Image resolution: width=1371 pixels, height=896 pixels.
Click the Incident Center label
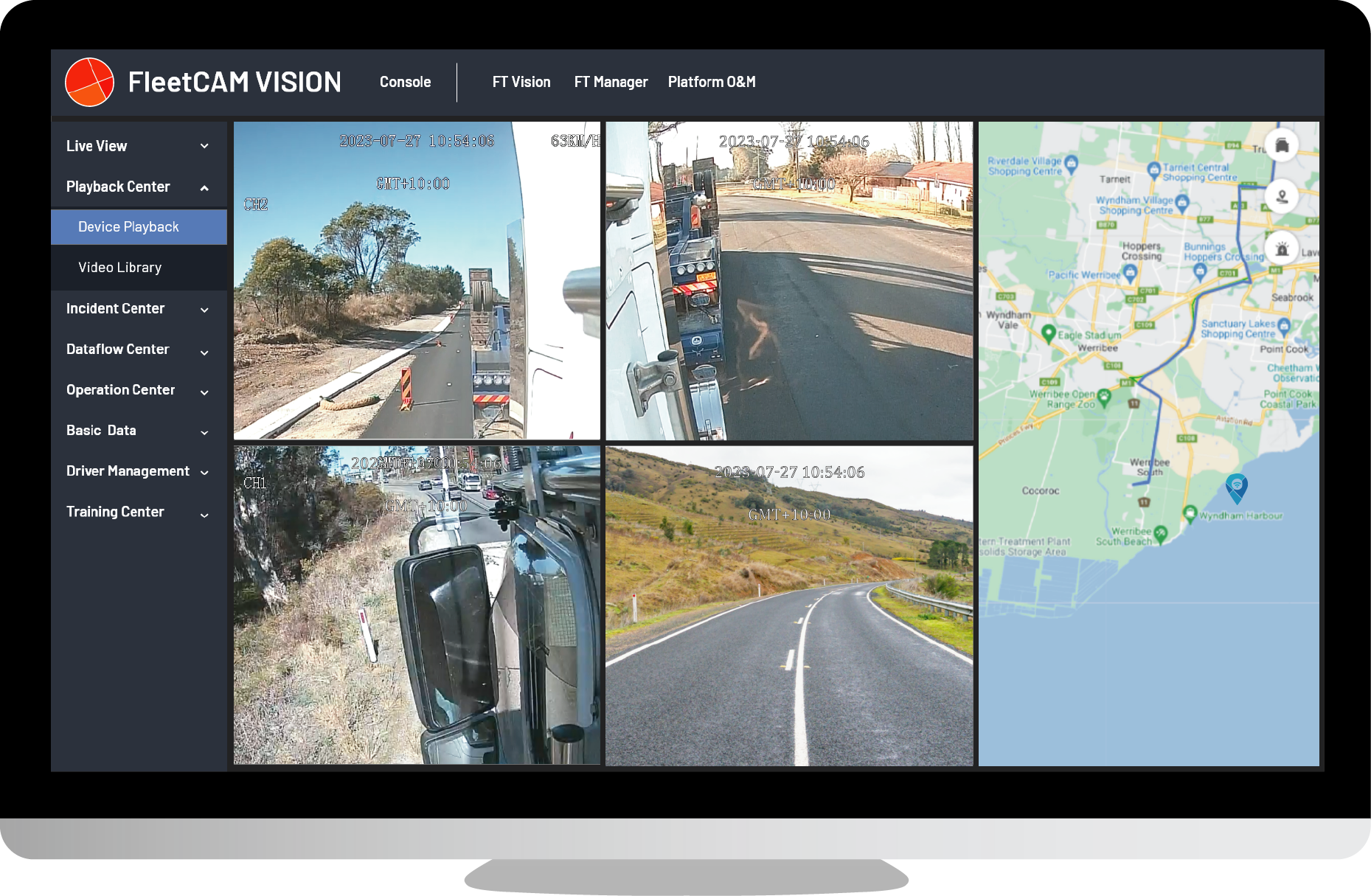[115, 308]
